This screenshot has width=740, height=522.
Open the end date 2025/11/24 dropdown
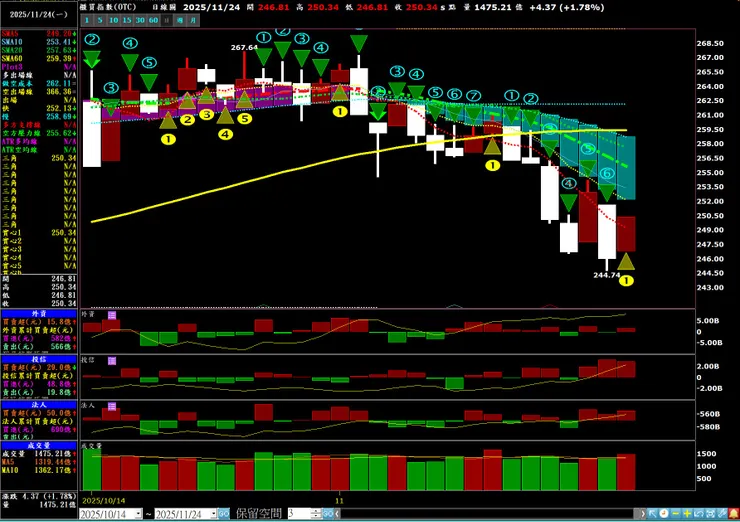(x=213, y=514)
